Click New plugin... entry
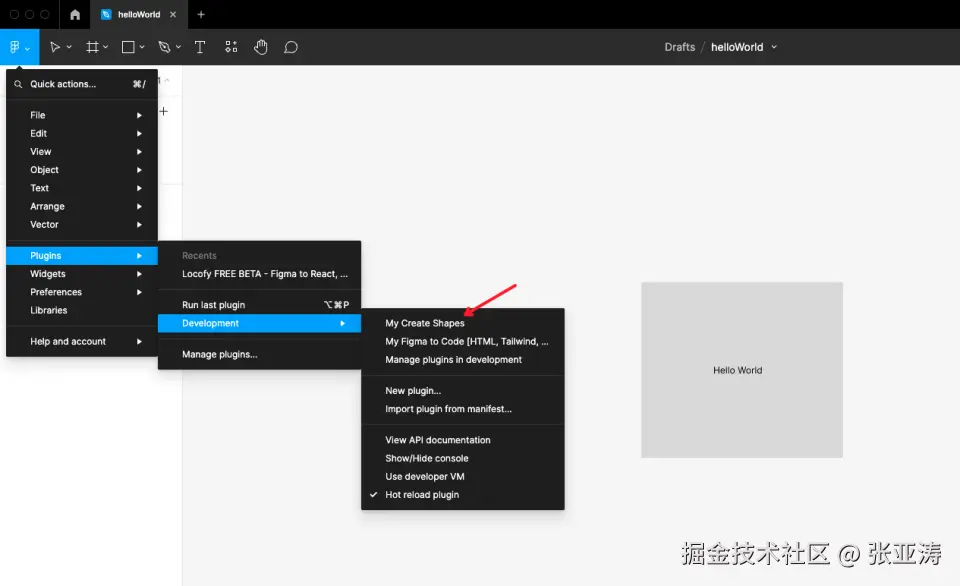The image size is (960, 586). [463, 391]
